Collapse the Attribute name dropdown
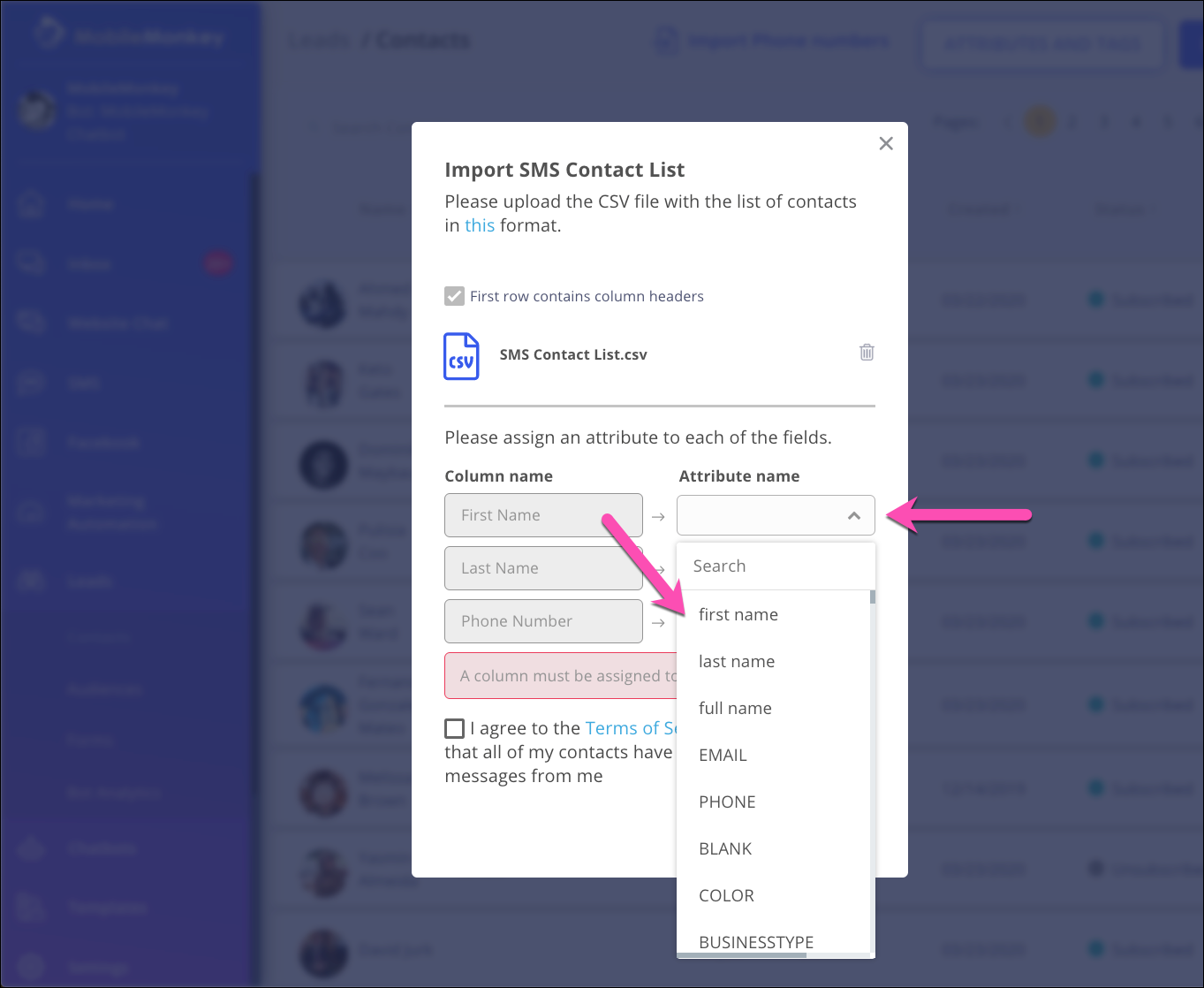The width and height of the screenshot is (1204, 988). pos(853,515)
